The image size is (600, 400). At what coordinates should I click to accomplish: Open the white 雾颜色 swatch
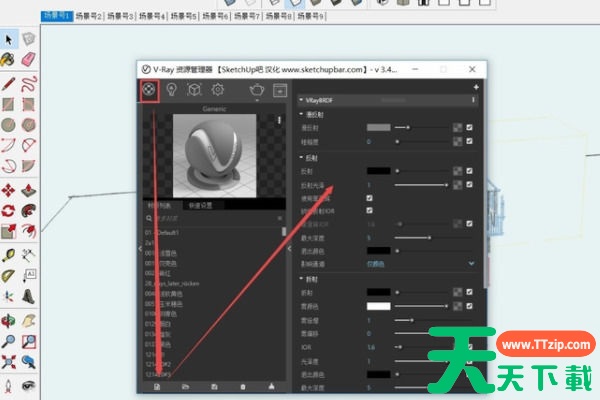click(x=378, y=306)
